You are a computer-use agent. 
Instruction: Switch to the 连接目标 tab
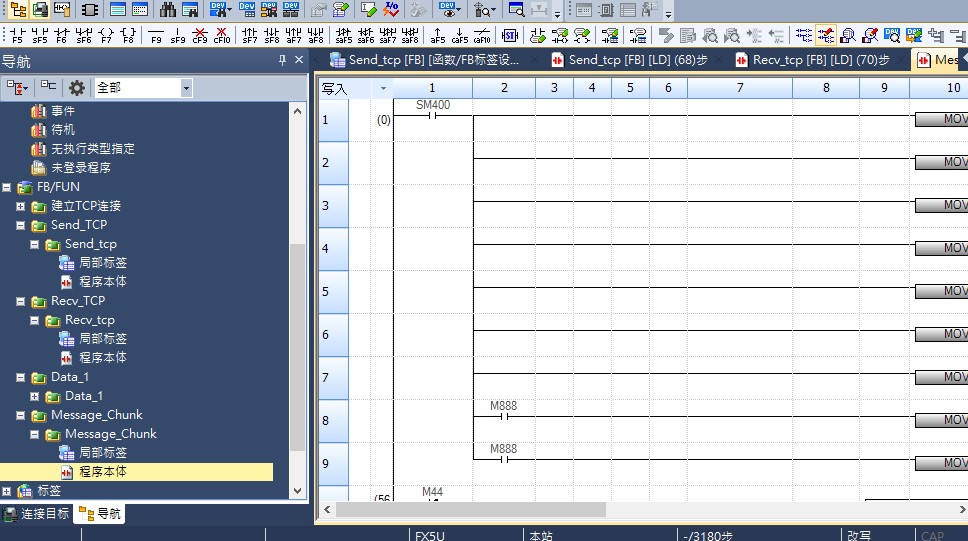[x=37, y=514]
